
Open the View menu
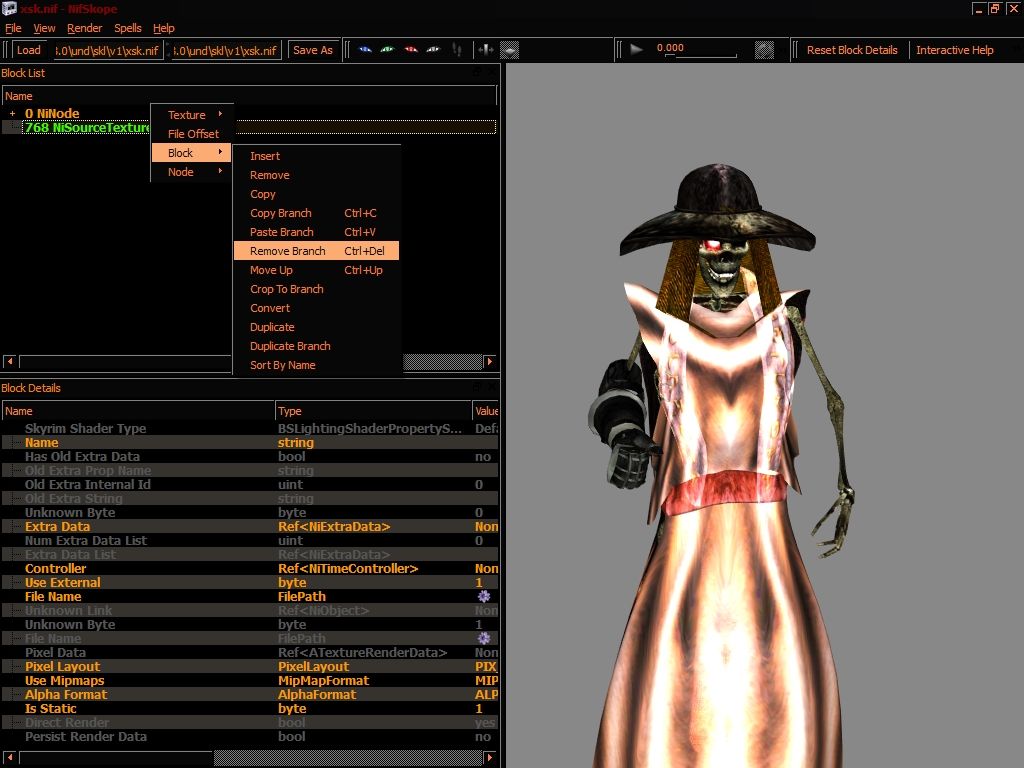point(44,28)
